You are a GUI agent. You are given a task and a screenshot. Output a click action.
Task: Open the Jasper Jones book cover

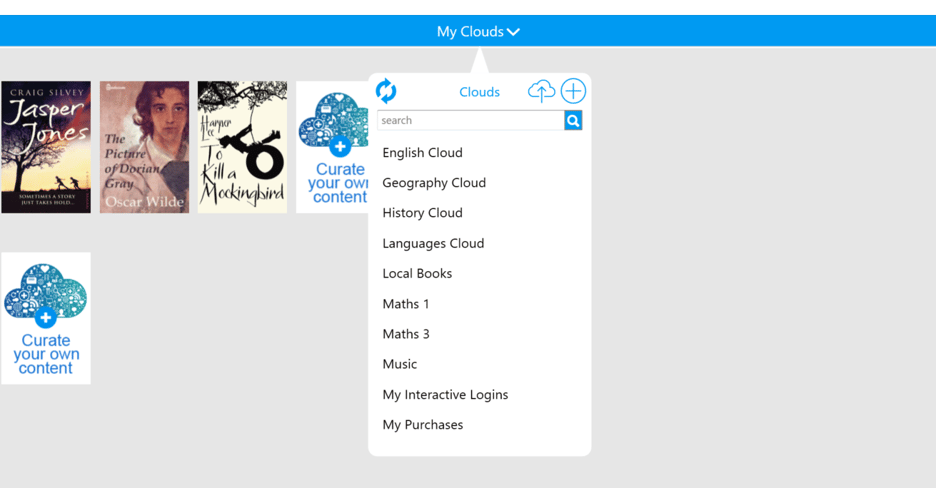pyautogui.click(x=46, y=147)
